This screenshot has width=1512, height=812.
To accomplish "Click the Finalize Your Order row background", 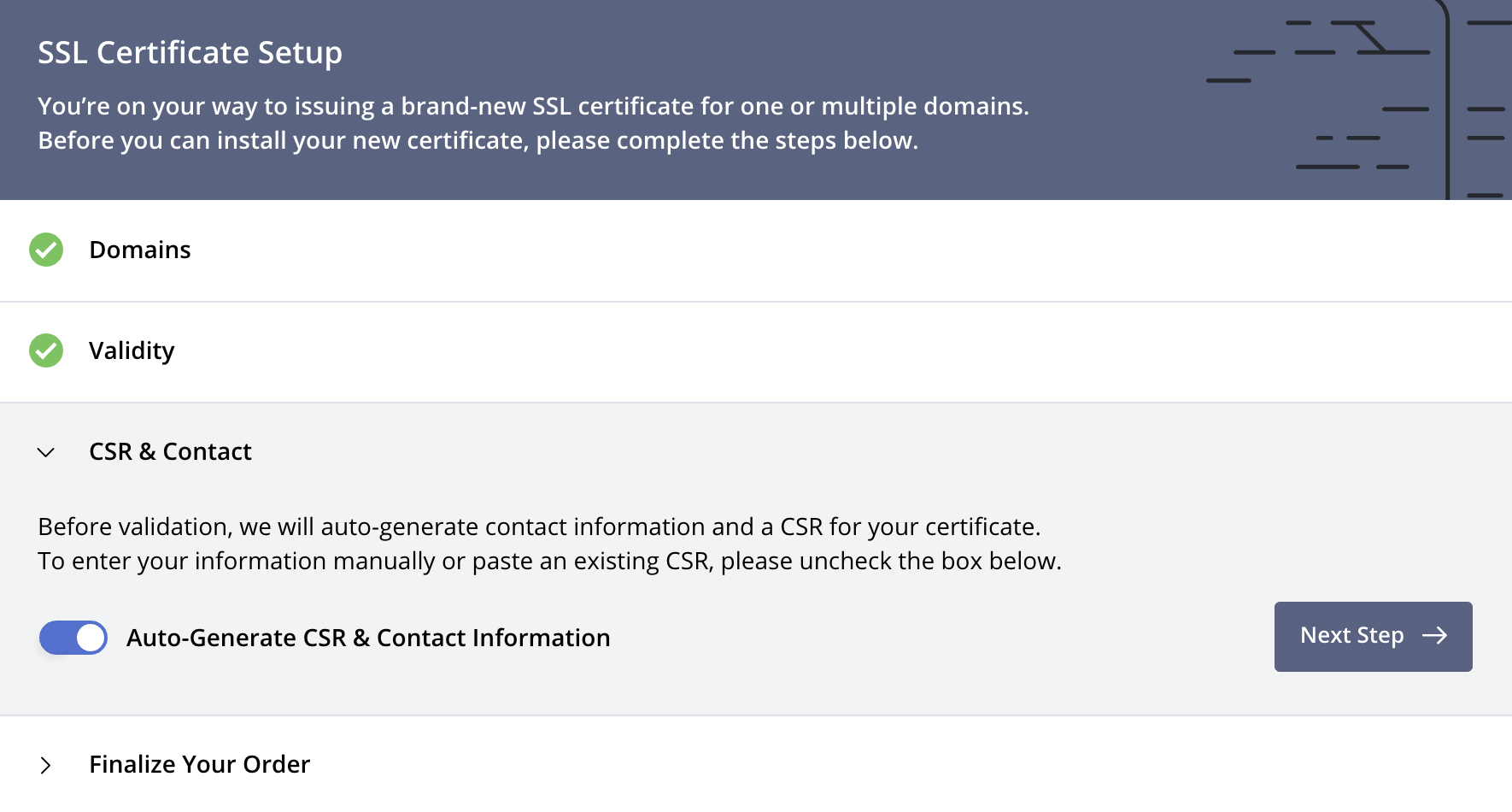I will (756, 764).
